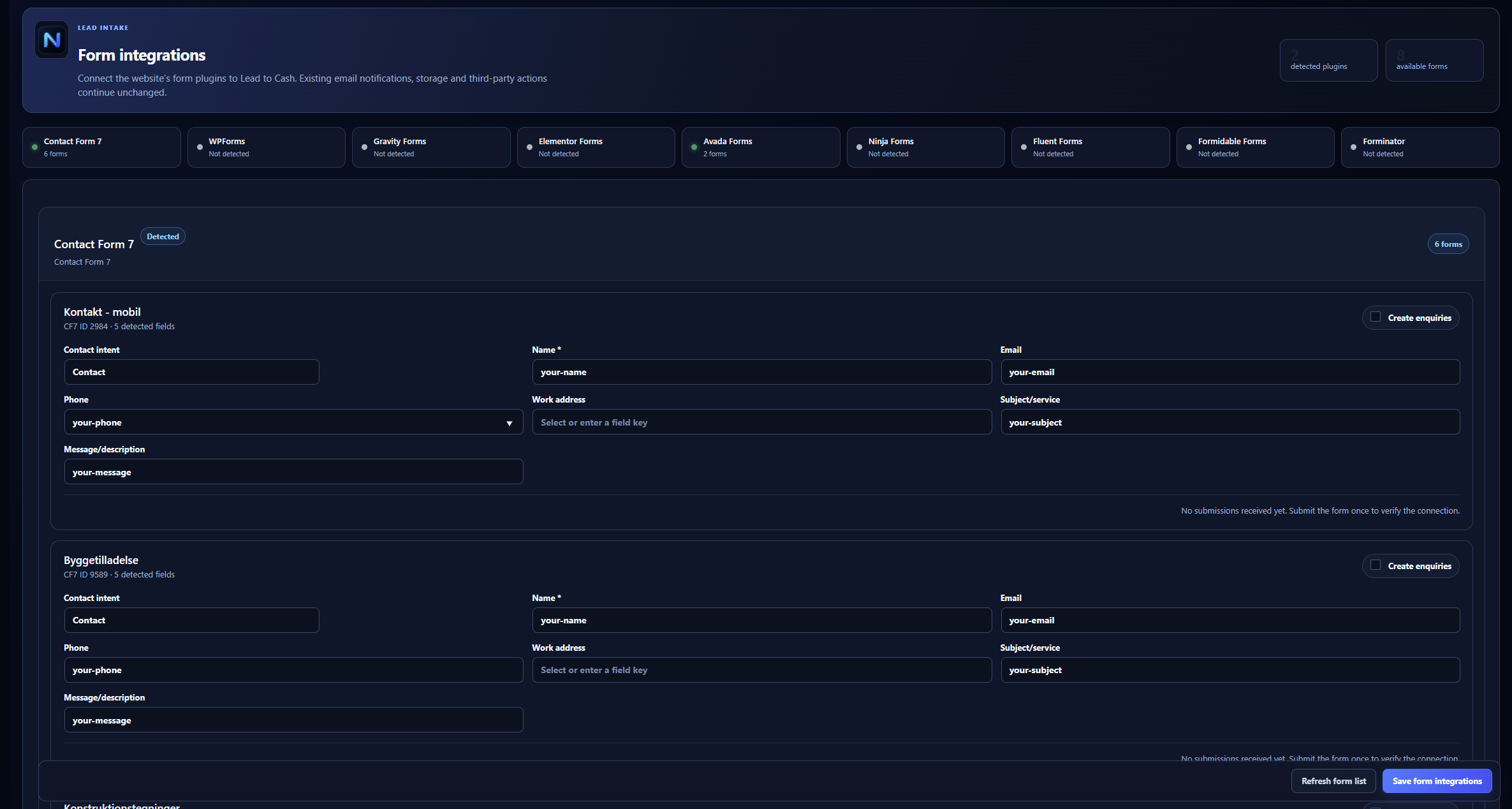The width and height of the screenshot is (1512, 809).
Task: Enable Create enquiries for Kontakt - mobil
Action: [x=1376, y=317]
